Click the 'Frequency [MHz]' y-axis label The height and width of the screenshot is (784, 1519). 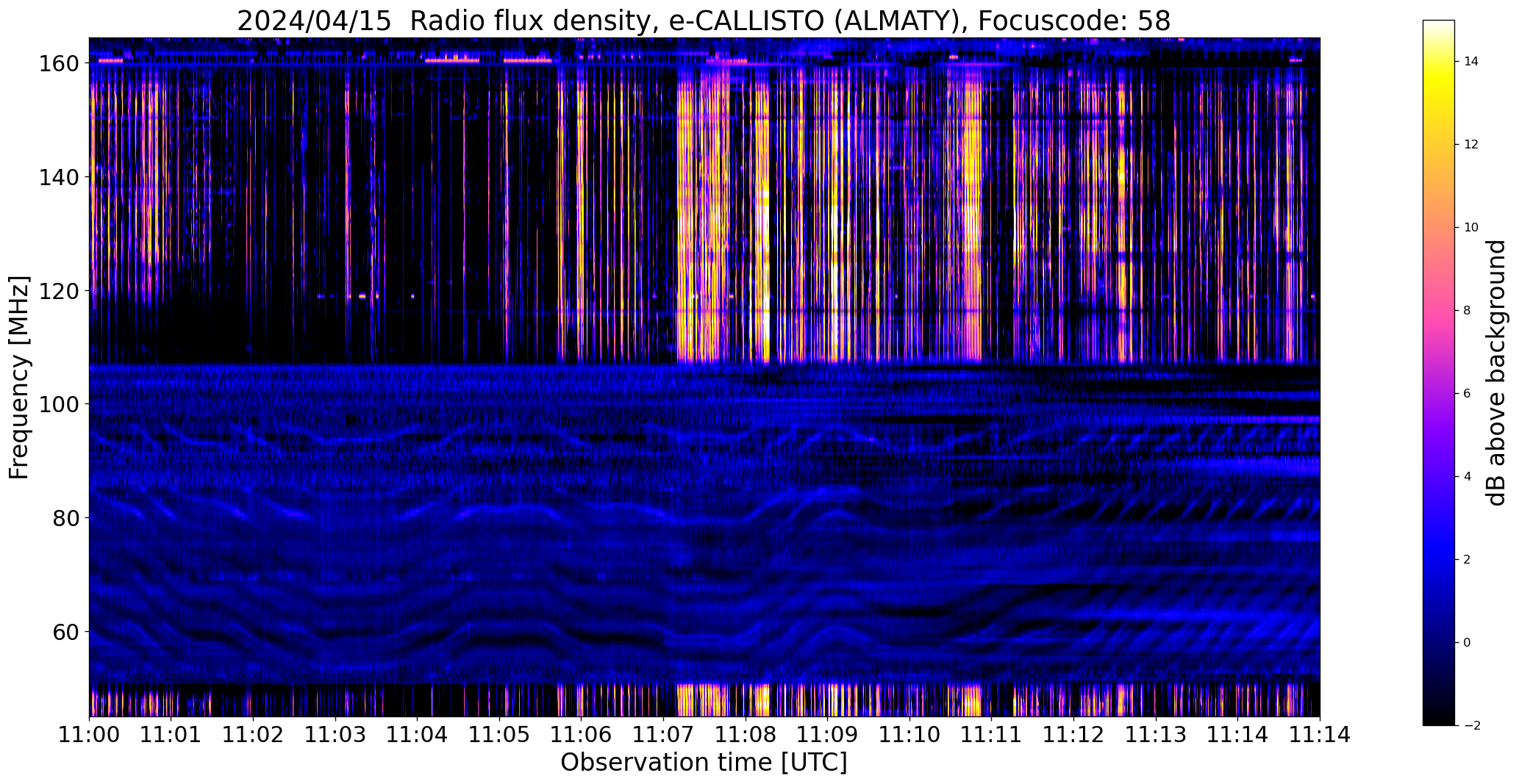pos(19,378)
